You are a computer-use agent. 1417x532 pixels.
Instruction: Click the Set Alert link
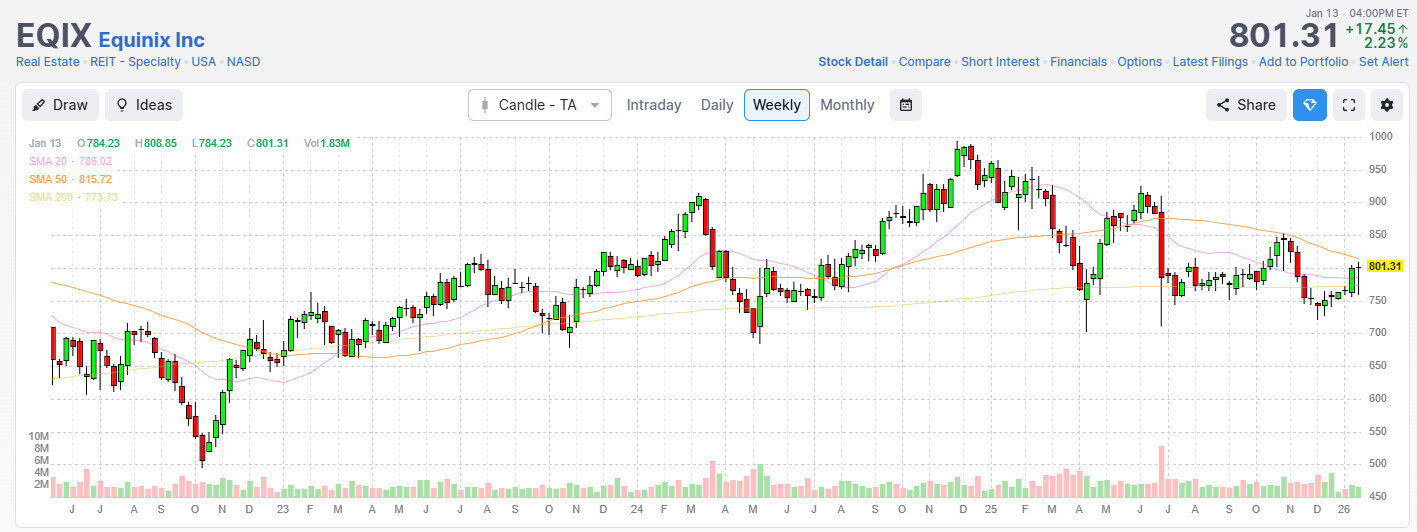[1384, 62]
